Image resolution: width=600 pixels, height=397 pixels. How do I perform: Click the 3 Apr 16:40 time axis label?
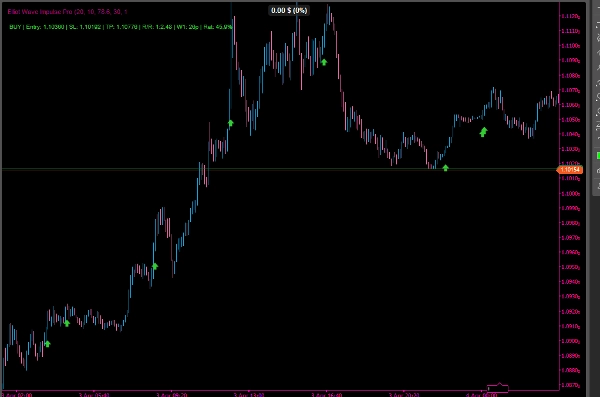pyautogui.click(x=326, y=395)
